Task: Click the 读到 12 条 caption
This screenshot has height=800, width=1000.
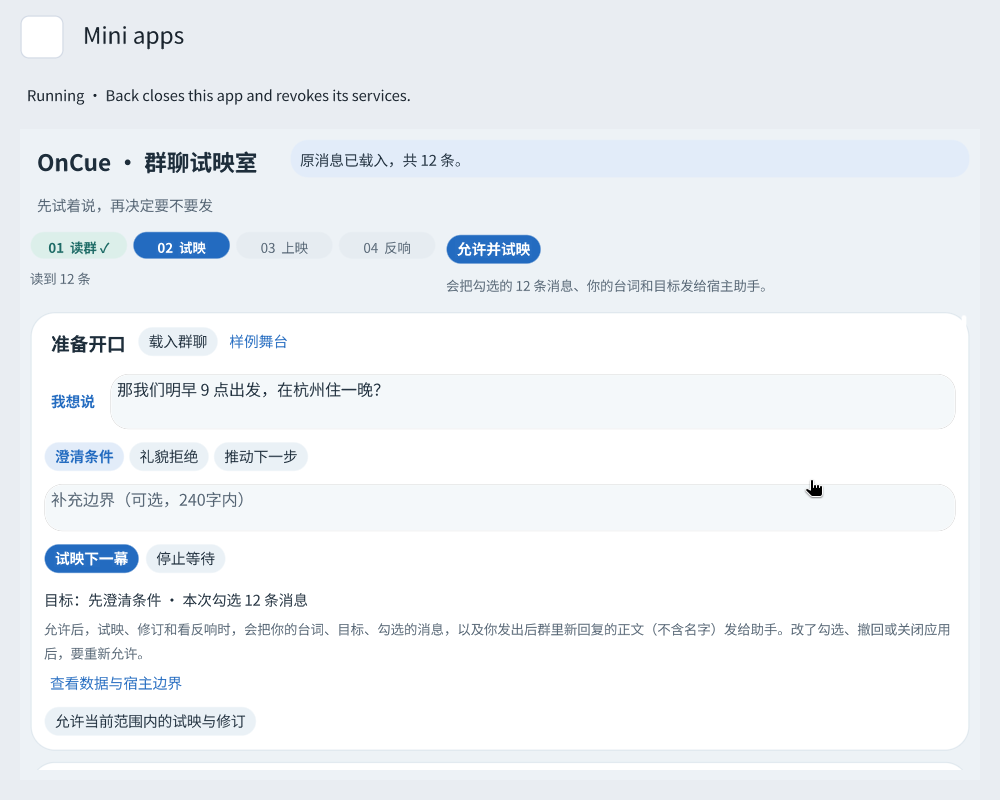Action: (x=61, y=279)
